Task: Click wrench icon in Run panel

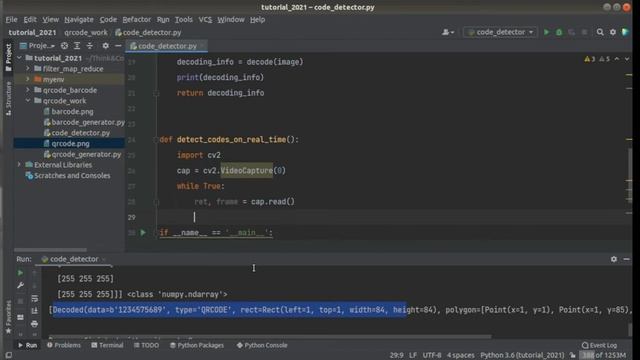Action: tap(20, 285)
